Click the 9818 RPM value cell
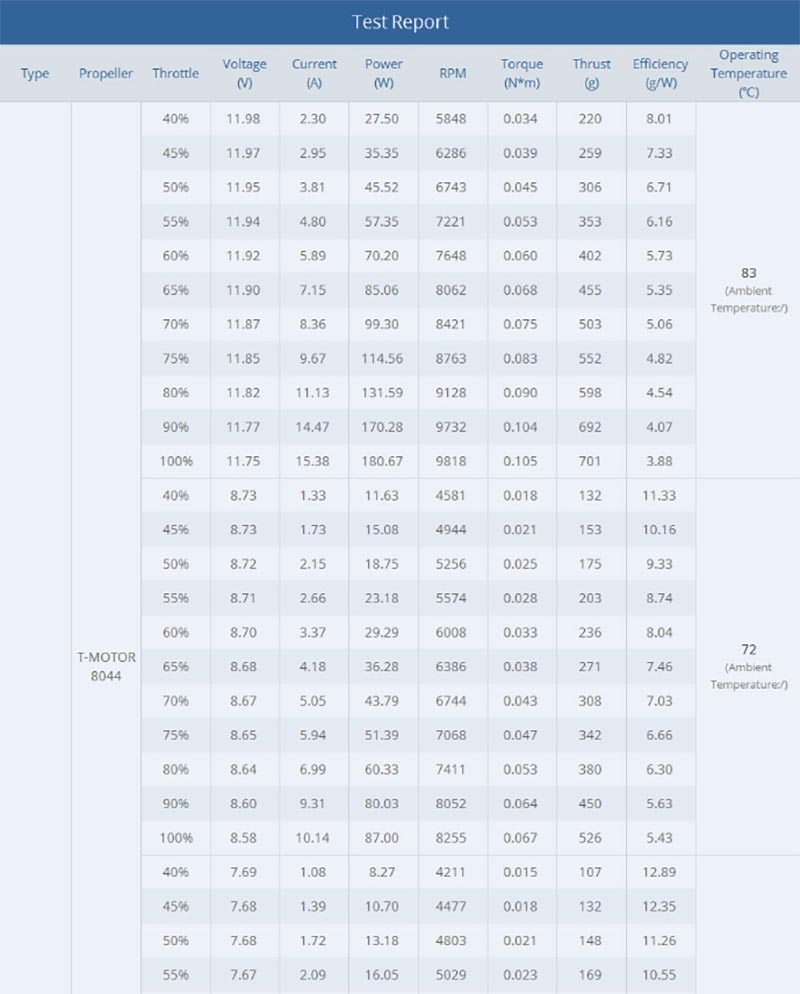This screenshot has width=800, height=994. tap(452, 462)
